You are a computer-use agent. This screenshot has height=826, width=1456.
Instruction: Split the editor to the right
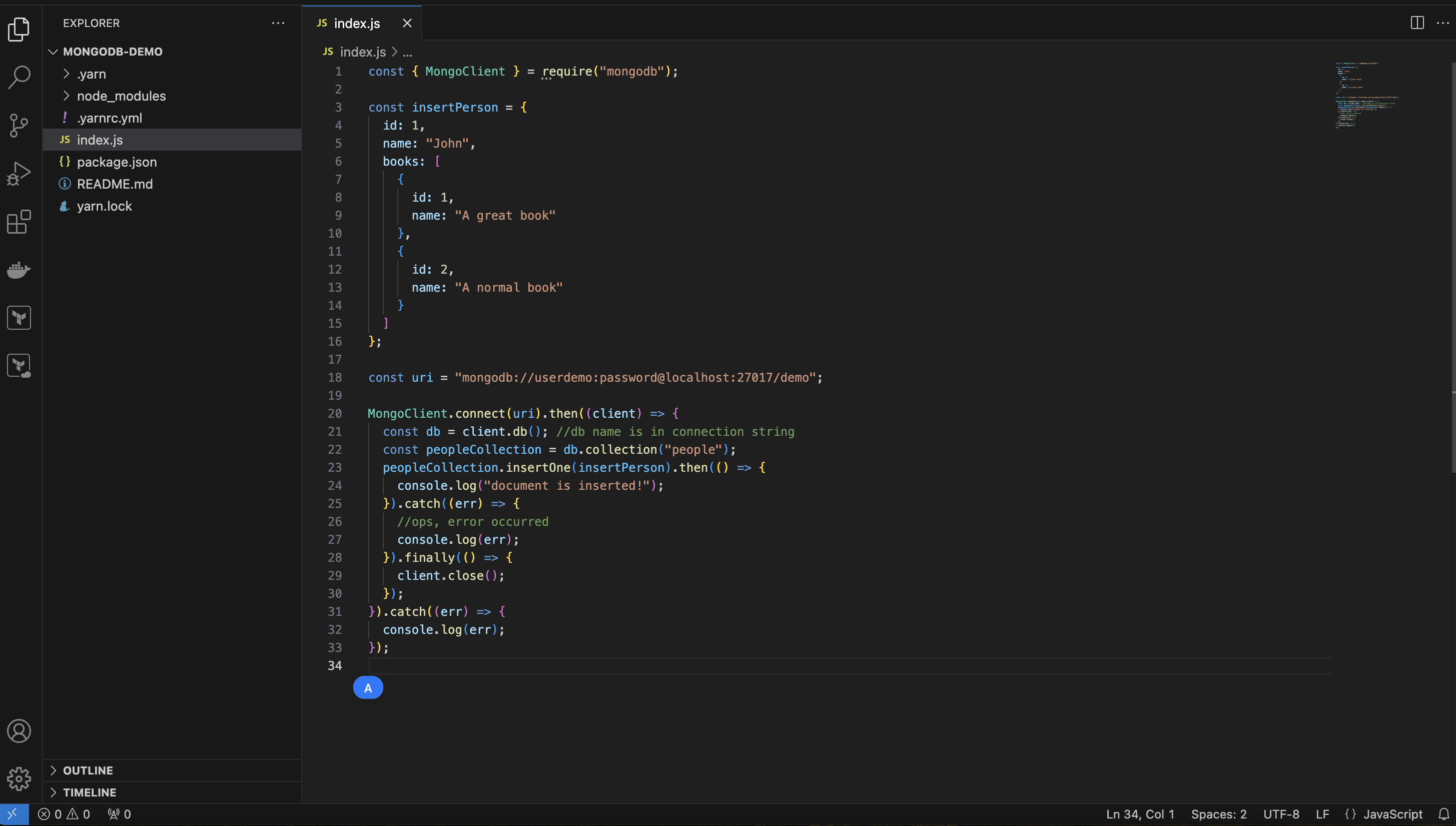pyautogui.click(x=1417, y=23)
